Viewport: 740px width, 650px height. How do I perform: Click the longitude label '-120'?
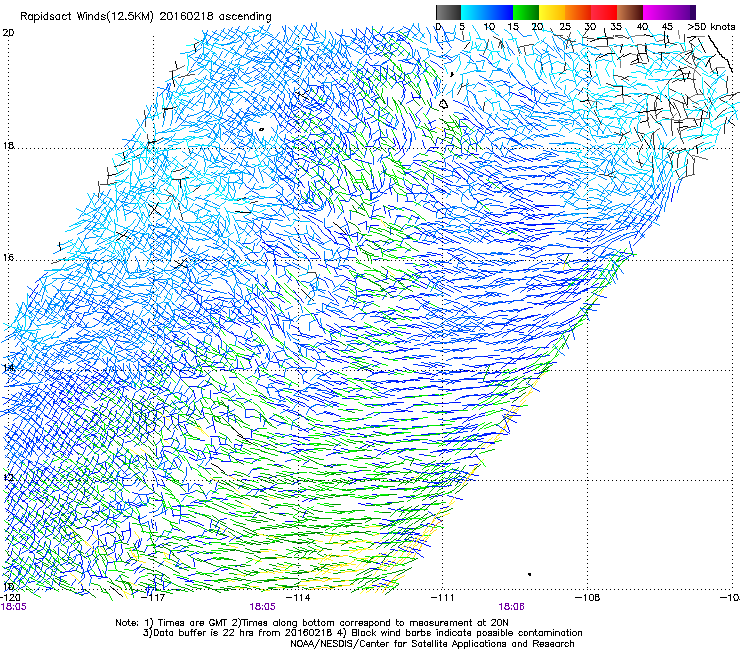[9, 597]
